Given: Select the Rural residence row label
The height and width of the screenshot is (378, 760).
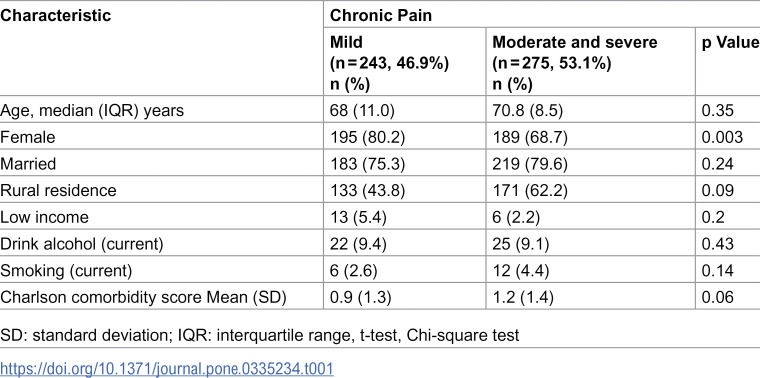Looking at the screenshot, I should 58,190.
